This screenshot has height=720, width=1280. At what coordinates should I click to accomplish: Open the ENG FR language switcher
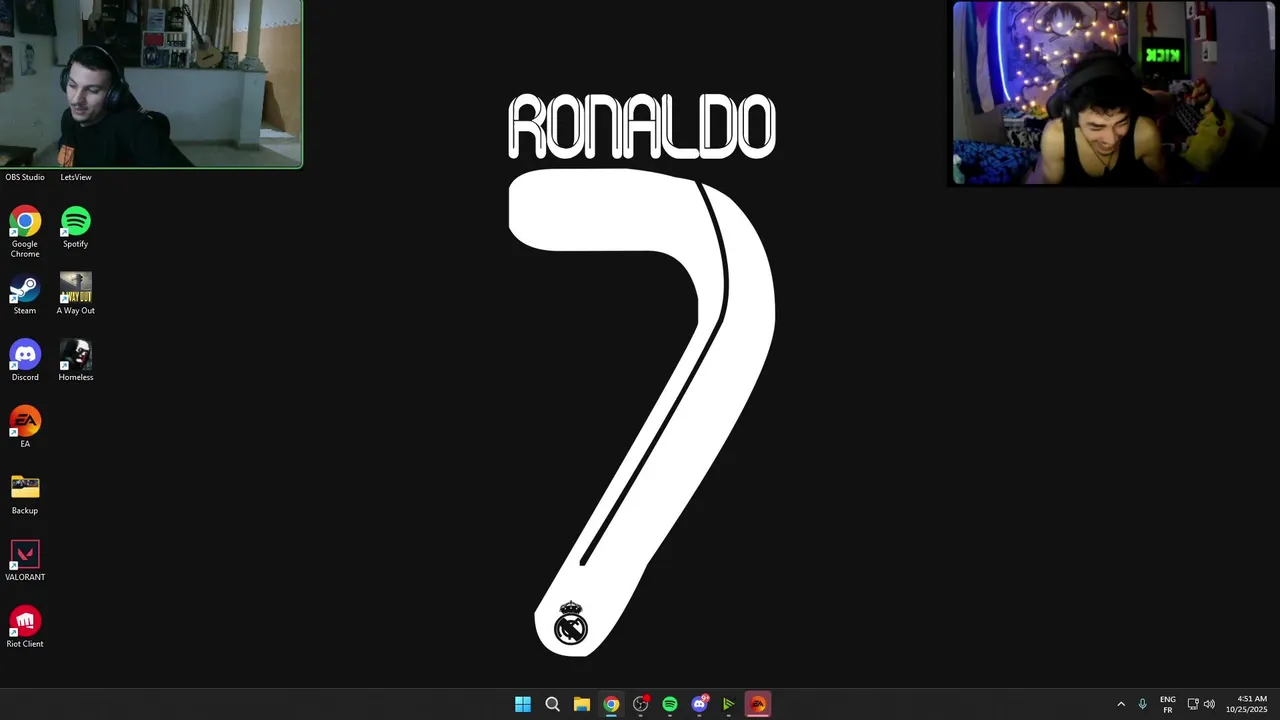coord(1168,704)
